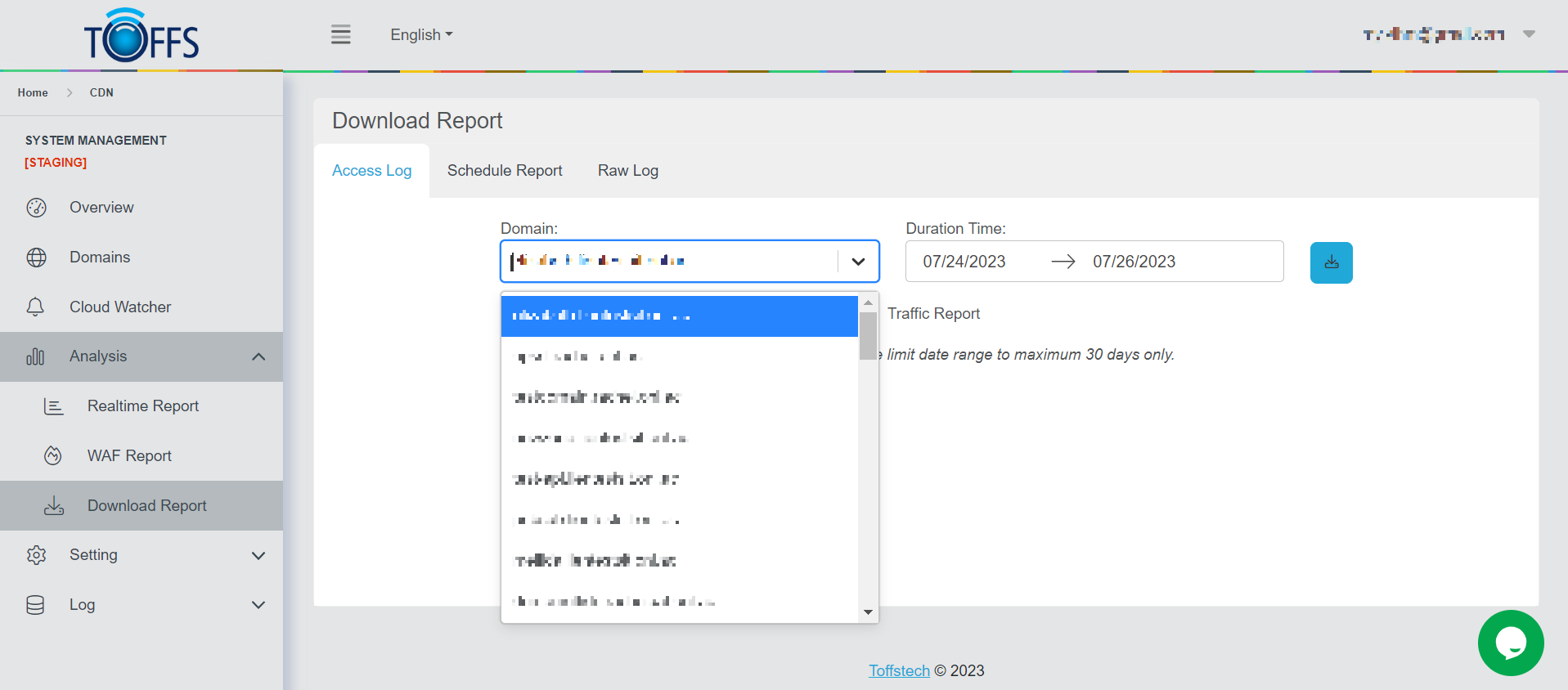1568x690 pixels.
Task: Switch to the Schedule Report tab
Action: [x=505, y=171]
